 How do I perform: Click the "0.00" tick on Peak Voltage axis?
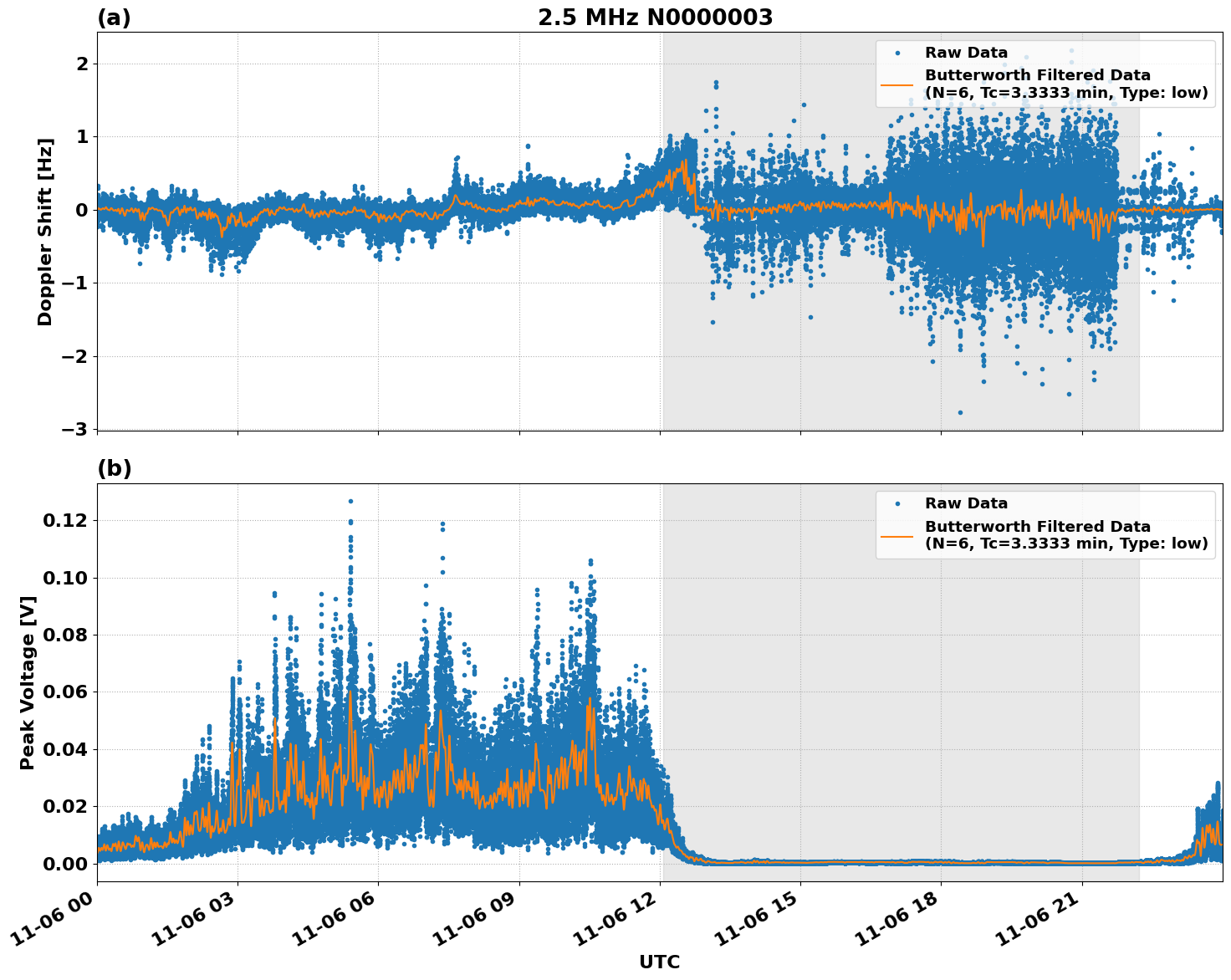pyautogui.click(x=65, y=864)
